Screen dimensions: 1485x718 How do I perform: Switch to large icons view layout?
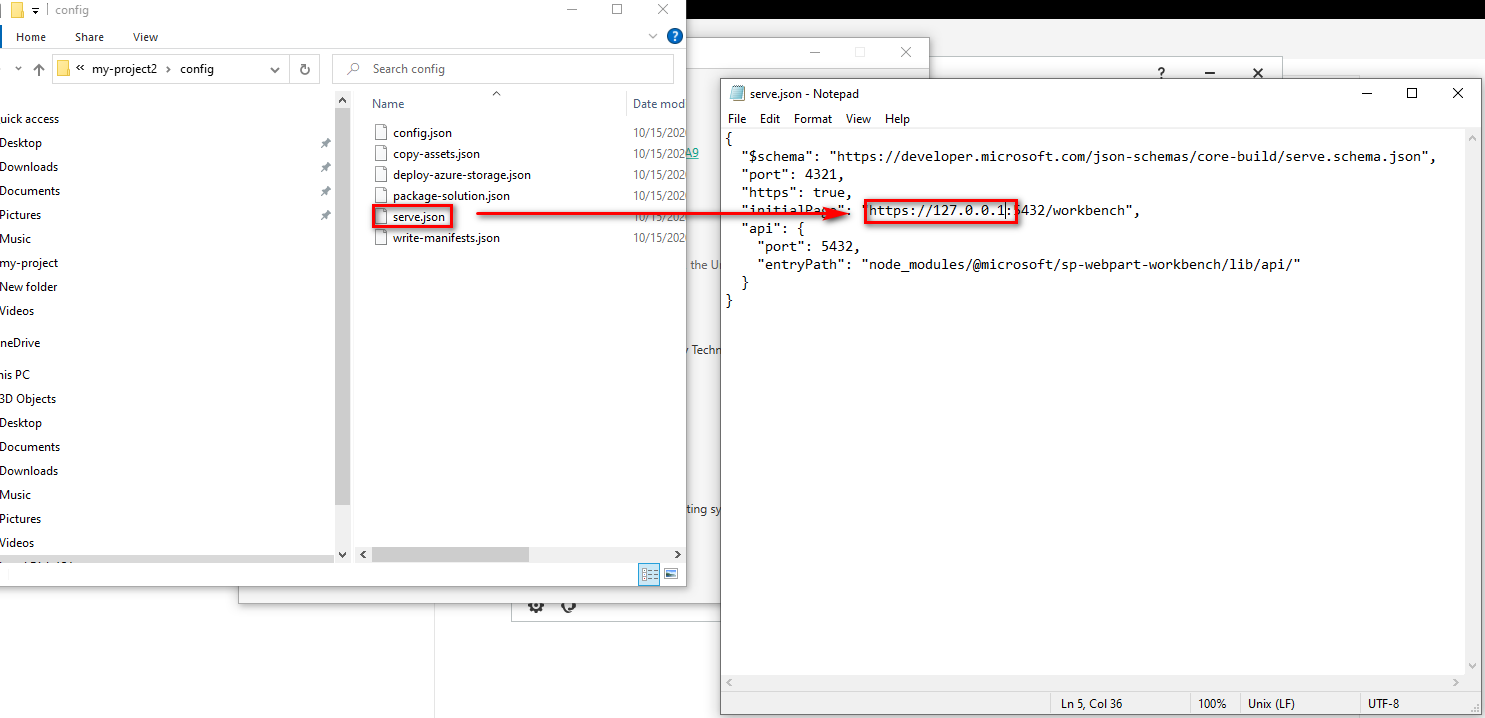tap(671, 574)
